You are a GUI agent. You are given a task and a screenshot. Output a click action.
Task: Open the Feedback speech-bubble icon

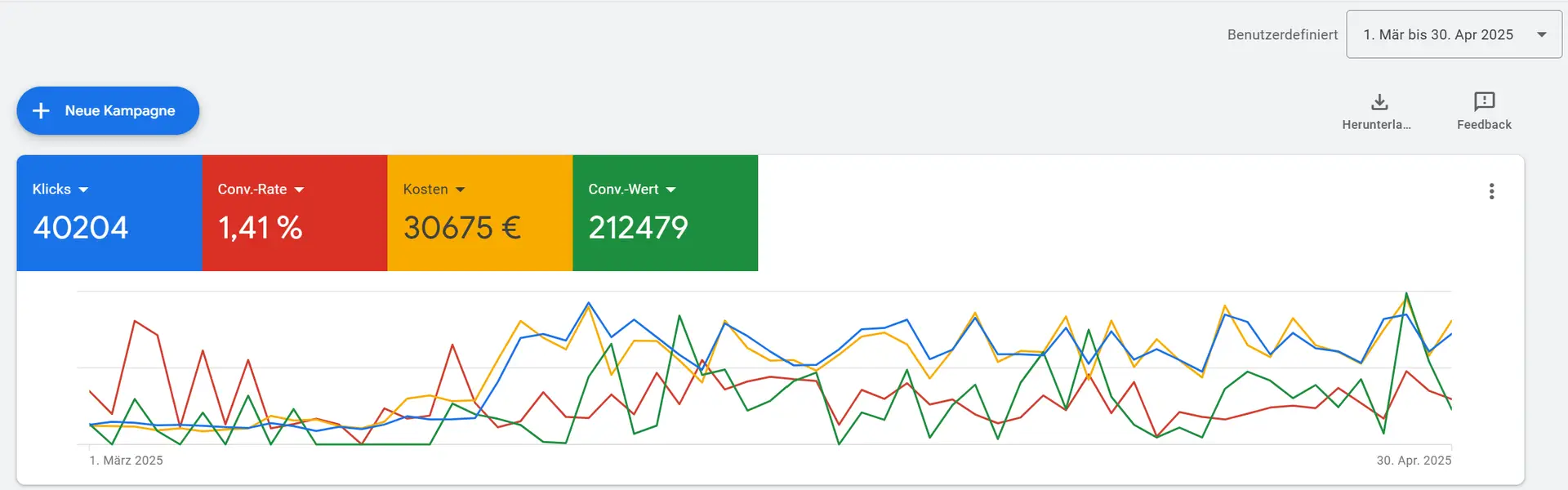pos(1484,101)
